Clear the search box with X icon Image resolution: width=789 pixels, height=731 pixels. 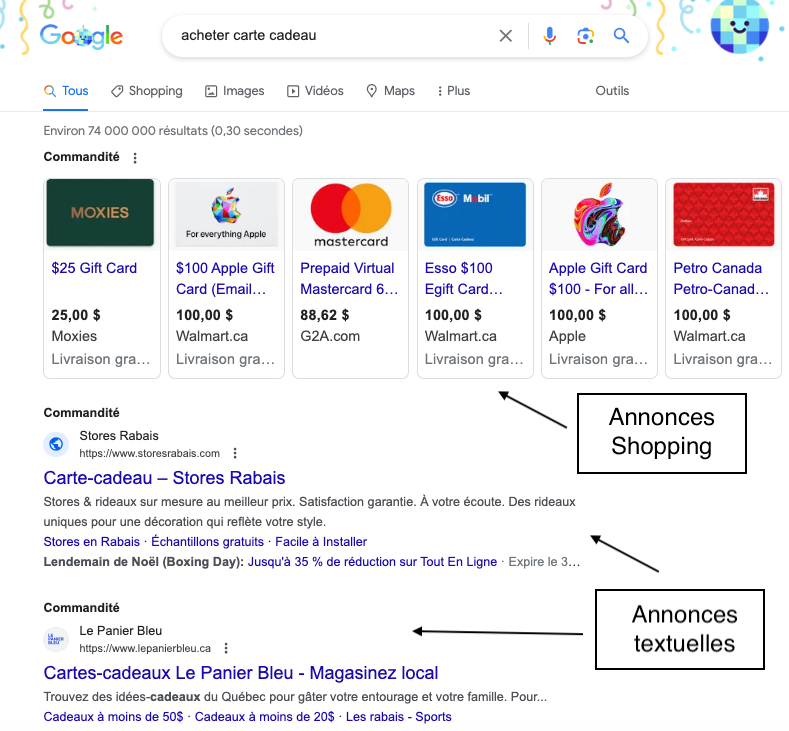pyautogui.click(x=505, y=36)
